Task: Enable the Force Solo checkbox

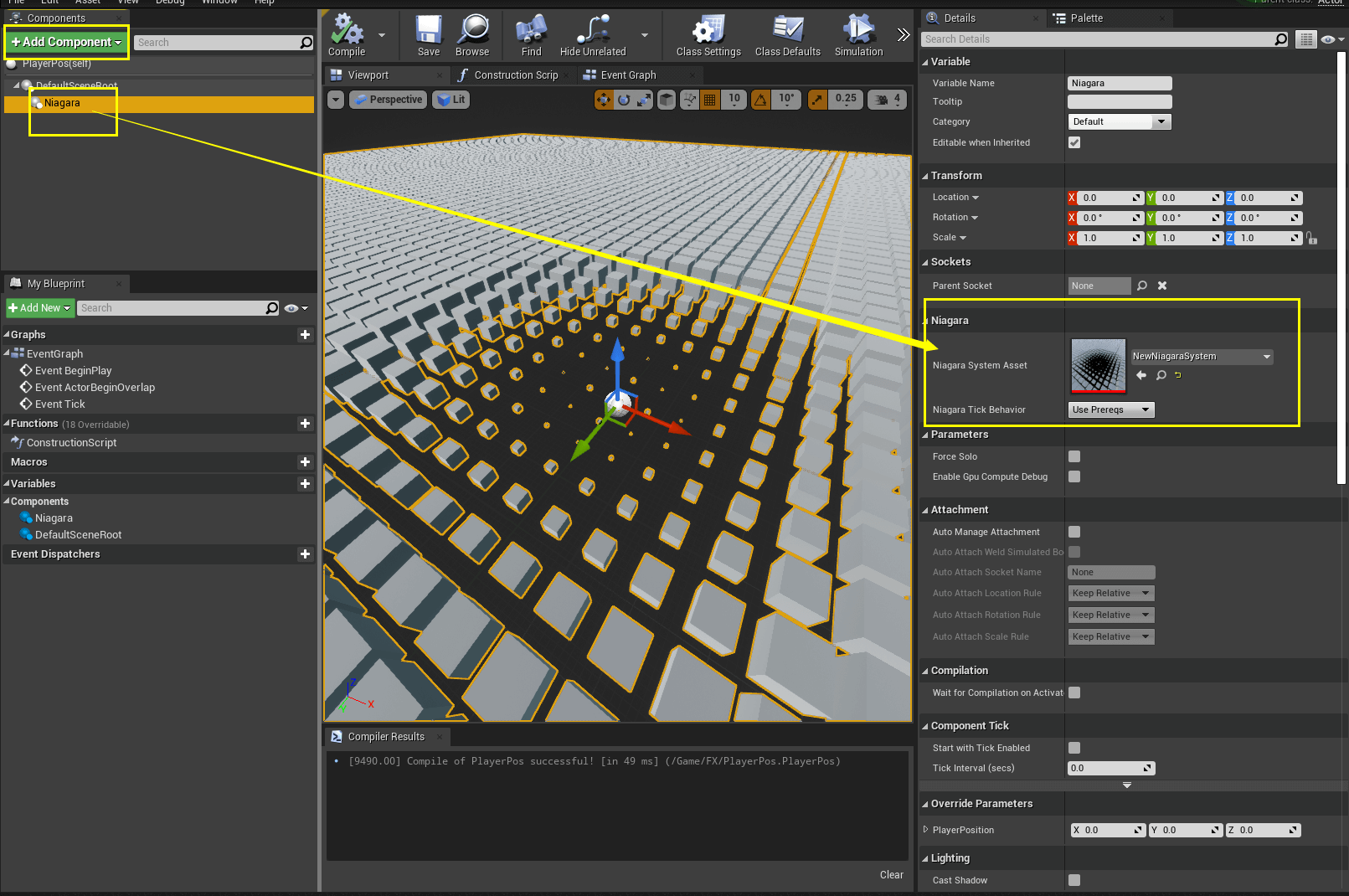Action: tap(1074, 456)
